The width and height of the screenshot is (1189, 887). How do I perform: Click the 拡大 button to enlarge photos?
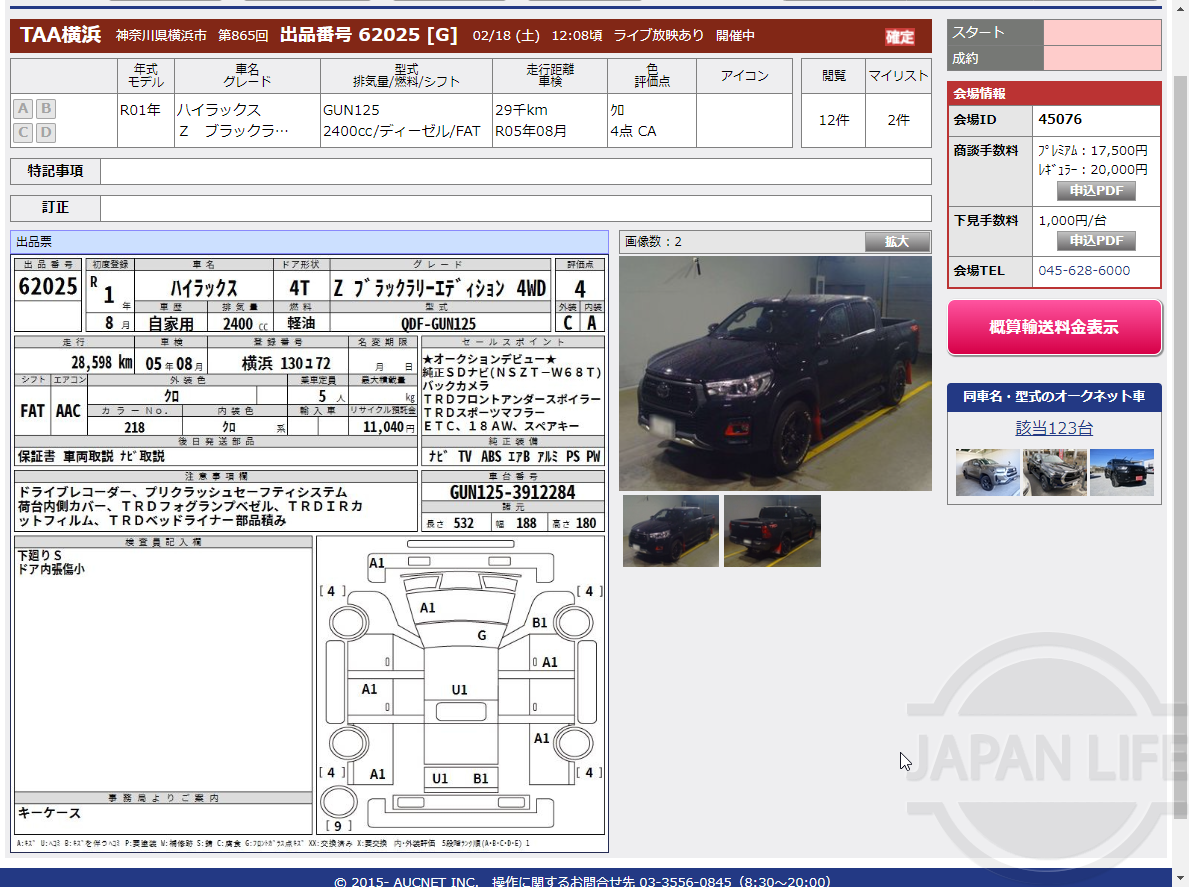[897, 241]
